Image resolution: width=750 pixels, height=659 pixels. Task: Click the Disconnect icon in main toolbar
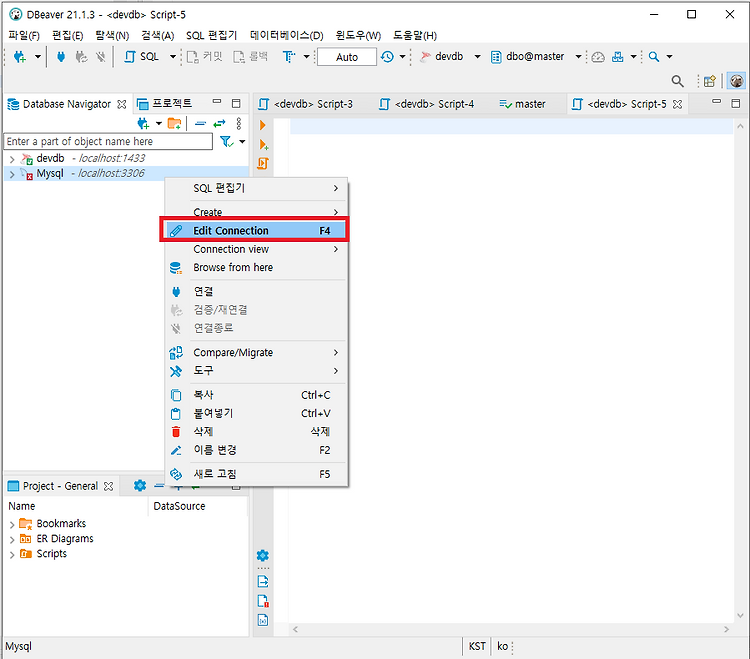tap(100, 57)
